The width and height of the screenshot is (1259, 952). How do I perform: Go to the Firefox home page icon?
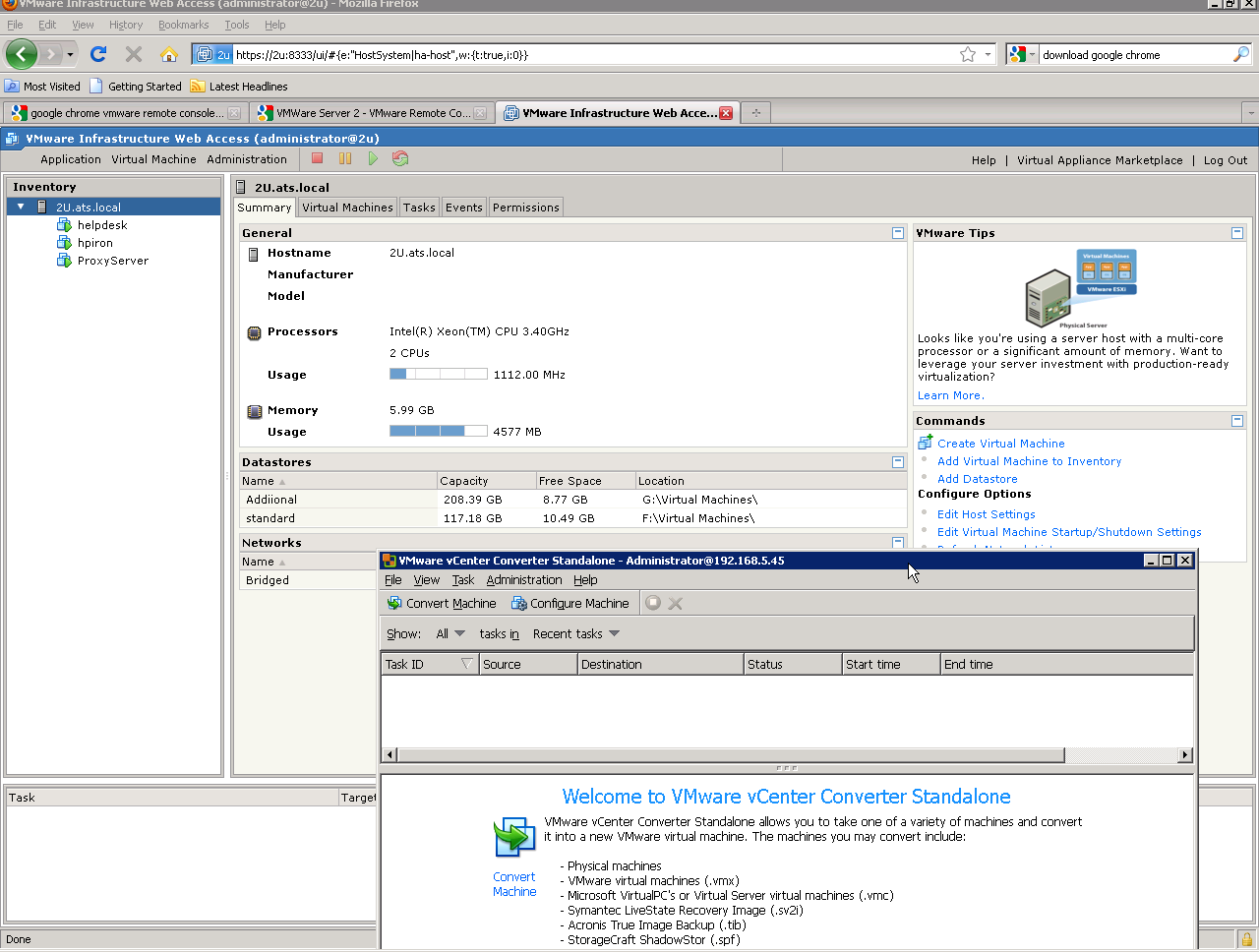point(169,54)
